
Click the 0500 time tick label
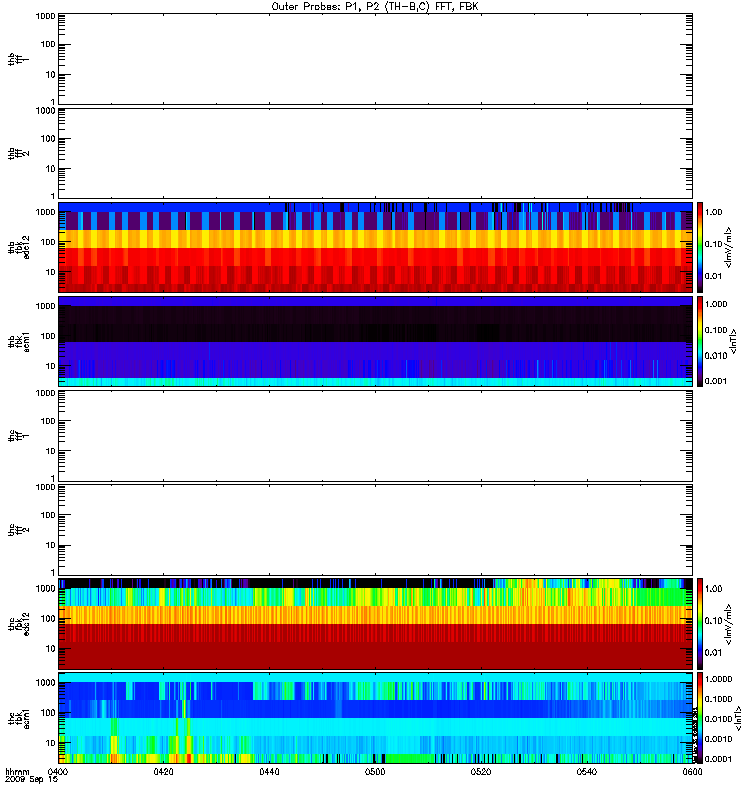tap(375, 771)
